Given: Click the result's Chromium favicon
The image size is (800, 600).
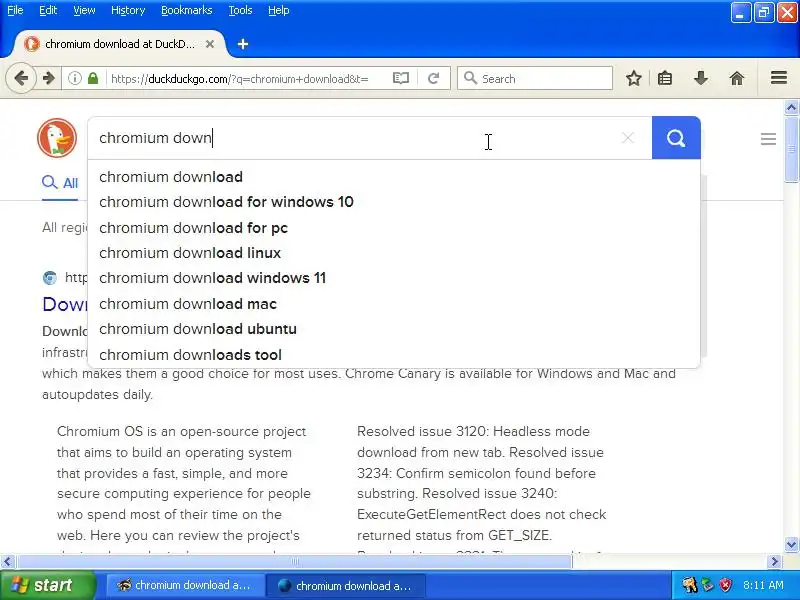Looking at the screenshot, I should coord(49,278).
